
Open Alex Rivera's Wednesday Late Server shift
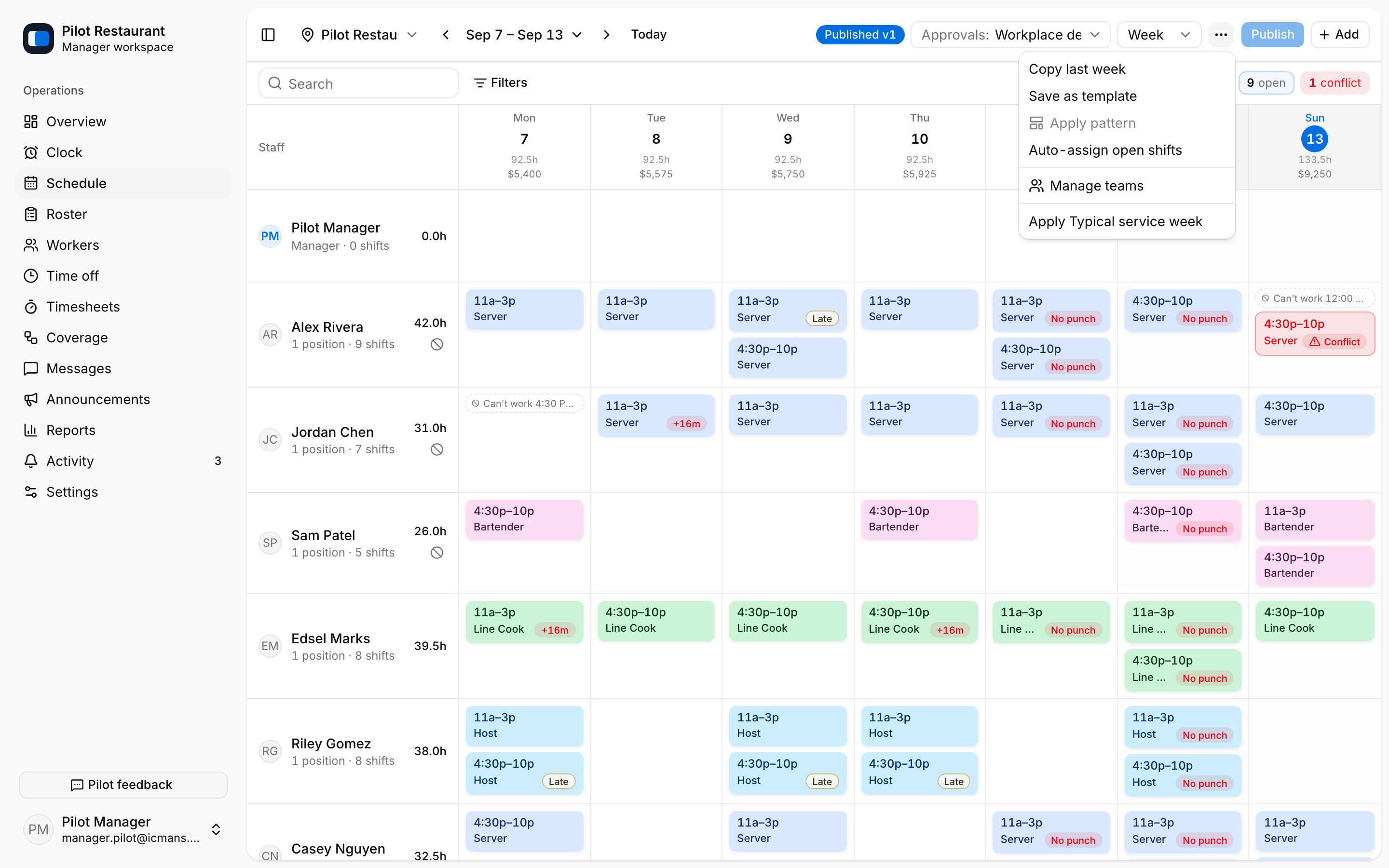[788, 310]
